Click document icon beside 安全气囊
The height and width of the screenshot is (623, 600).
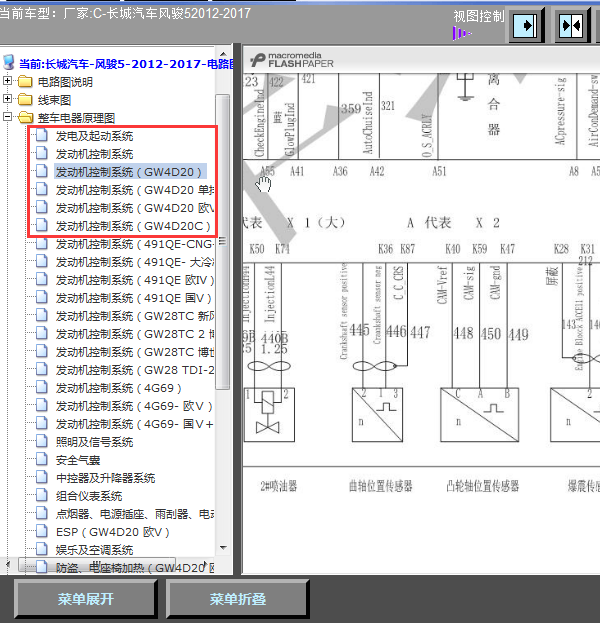pos(41,459)
